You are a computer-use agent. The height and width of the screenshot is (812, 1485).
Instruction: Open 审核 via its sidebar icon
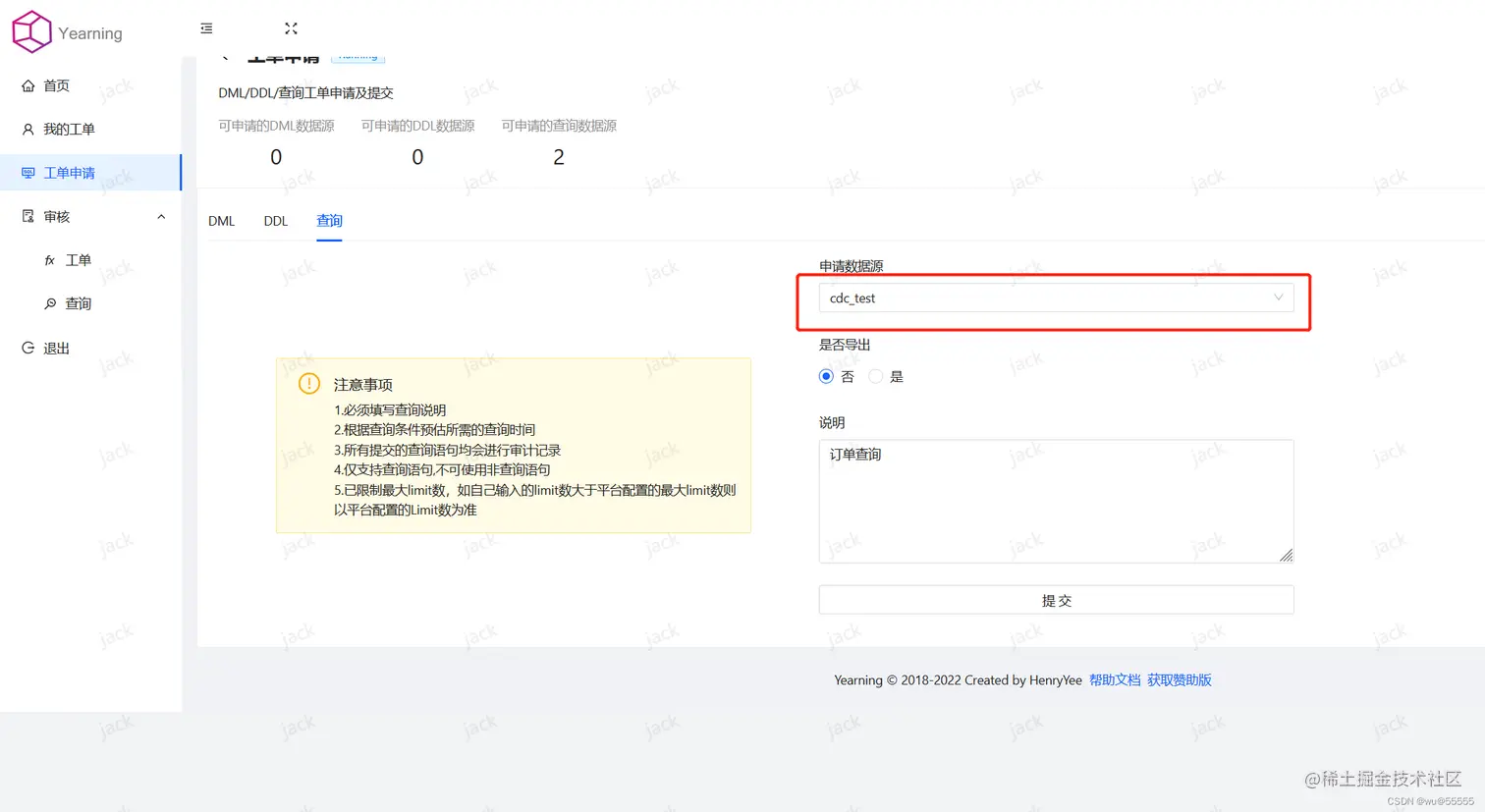point(29,216)
